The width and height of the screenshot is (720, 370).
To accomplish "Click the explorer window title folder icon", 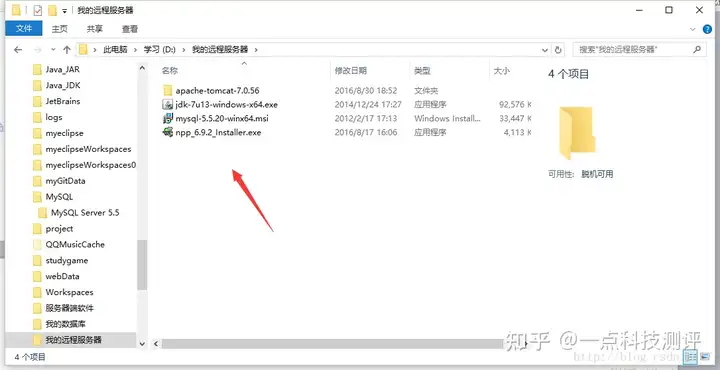I will pos(16,10).
